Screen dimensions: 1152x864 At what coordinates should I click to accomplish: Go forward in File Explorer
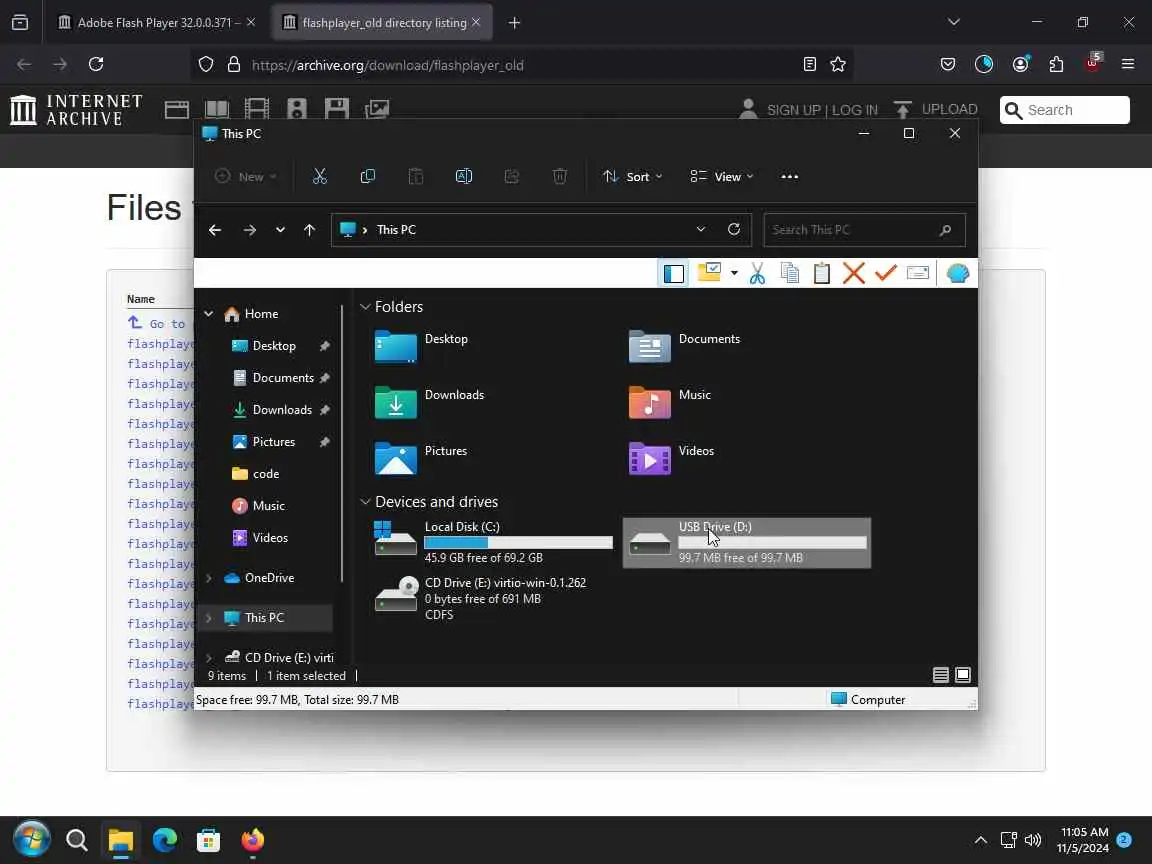pos(250,230)
